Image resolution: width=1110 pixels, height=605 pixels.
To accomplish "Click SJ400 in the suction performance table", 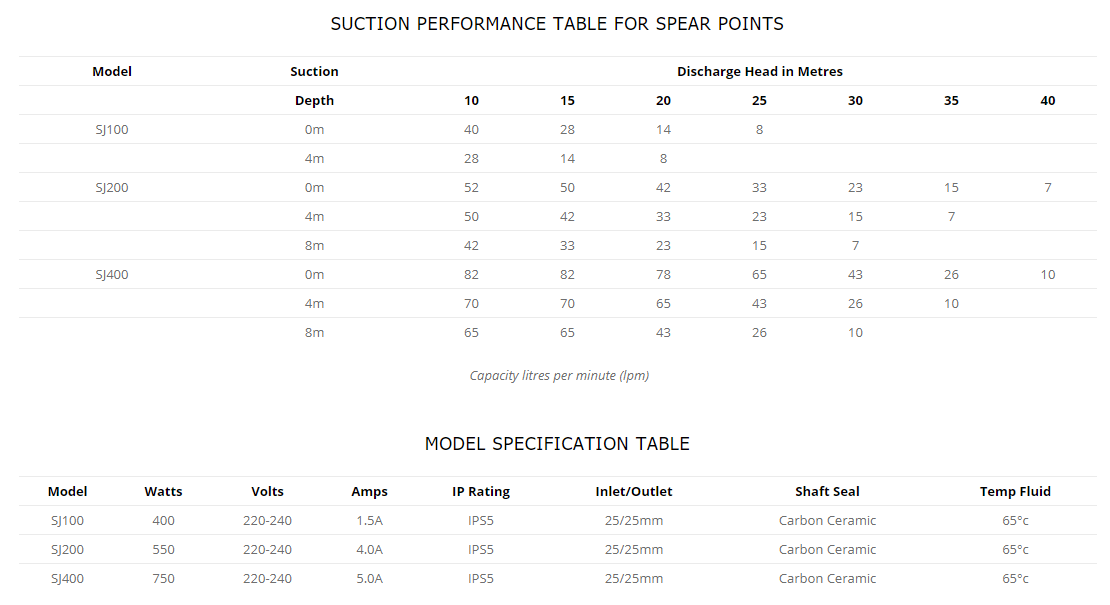I will (111, 274).
